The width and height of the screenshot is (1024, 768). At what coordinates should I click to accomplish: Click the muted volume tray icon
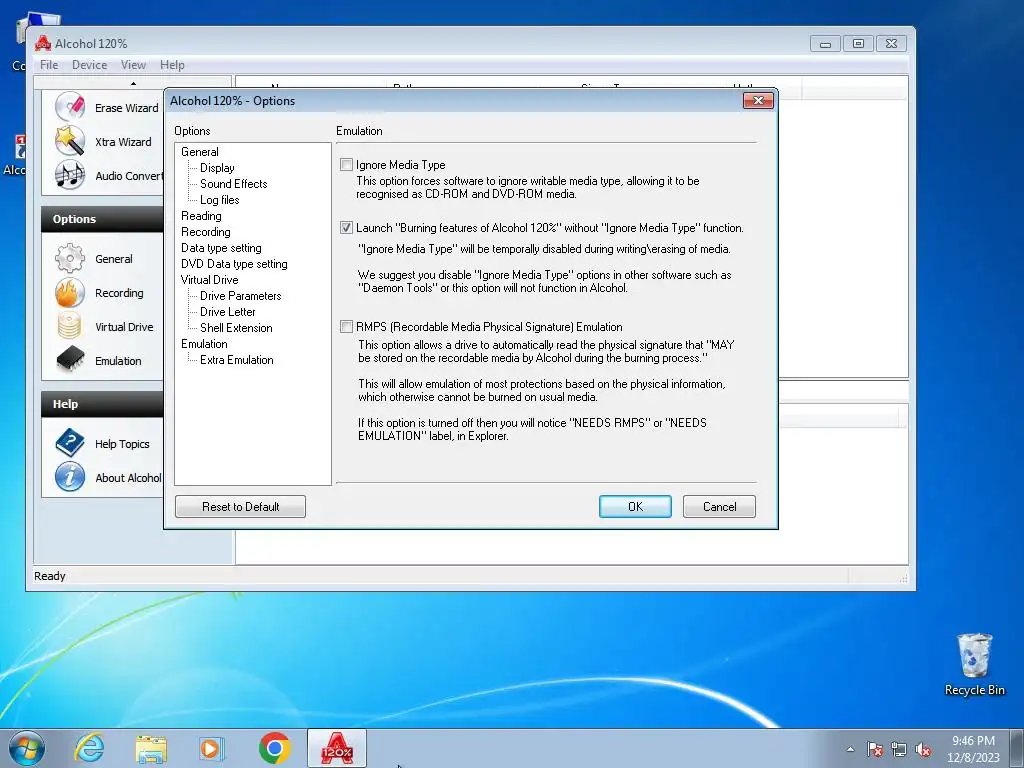pos(923,749)
